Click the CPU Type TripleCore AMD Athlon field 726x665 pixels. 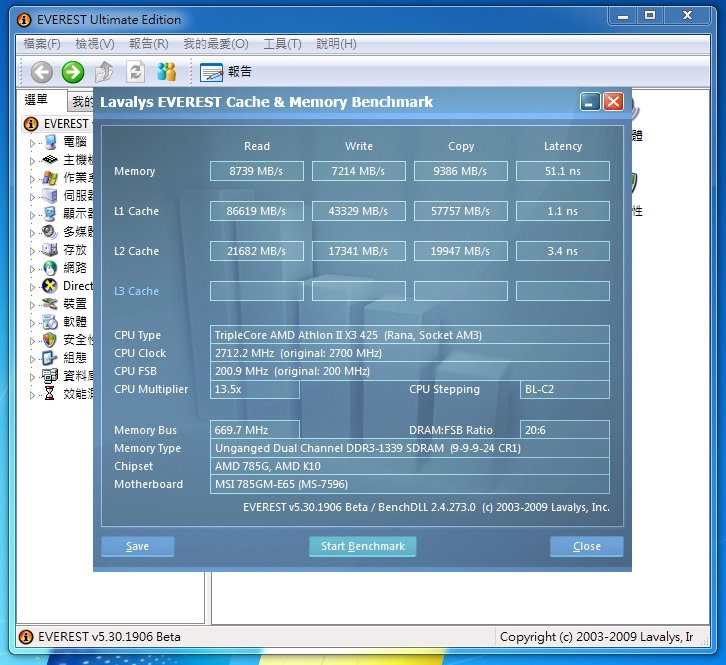tap(410, 335)
